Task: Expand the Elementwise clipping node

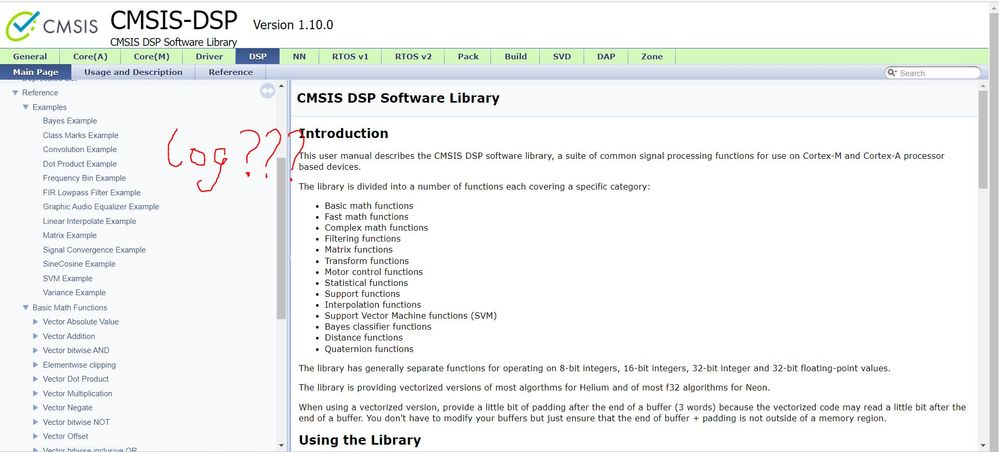Action: point(36,365)
